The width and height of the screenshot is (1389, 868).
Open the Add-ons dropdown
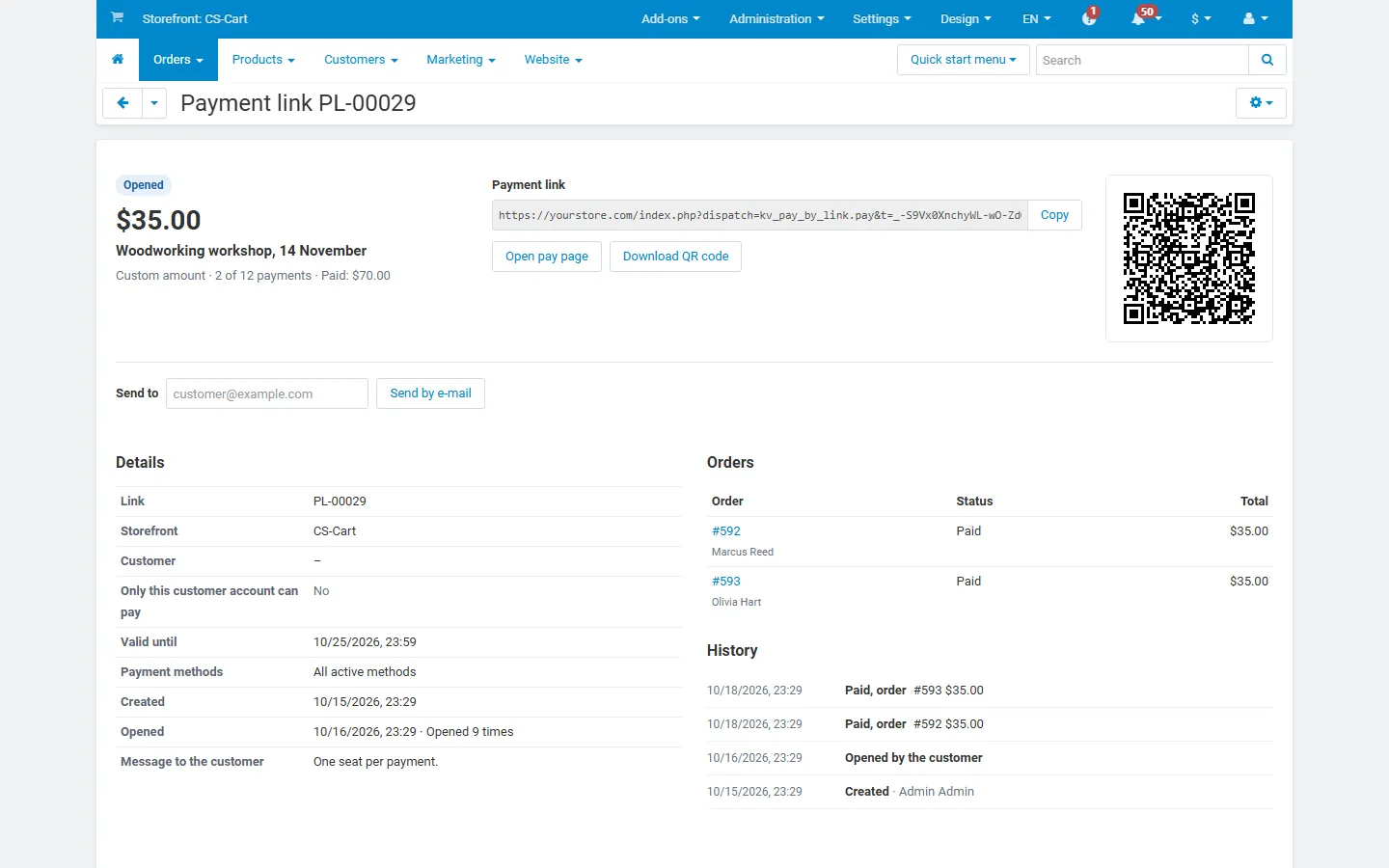[x=670, y=18]
